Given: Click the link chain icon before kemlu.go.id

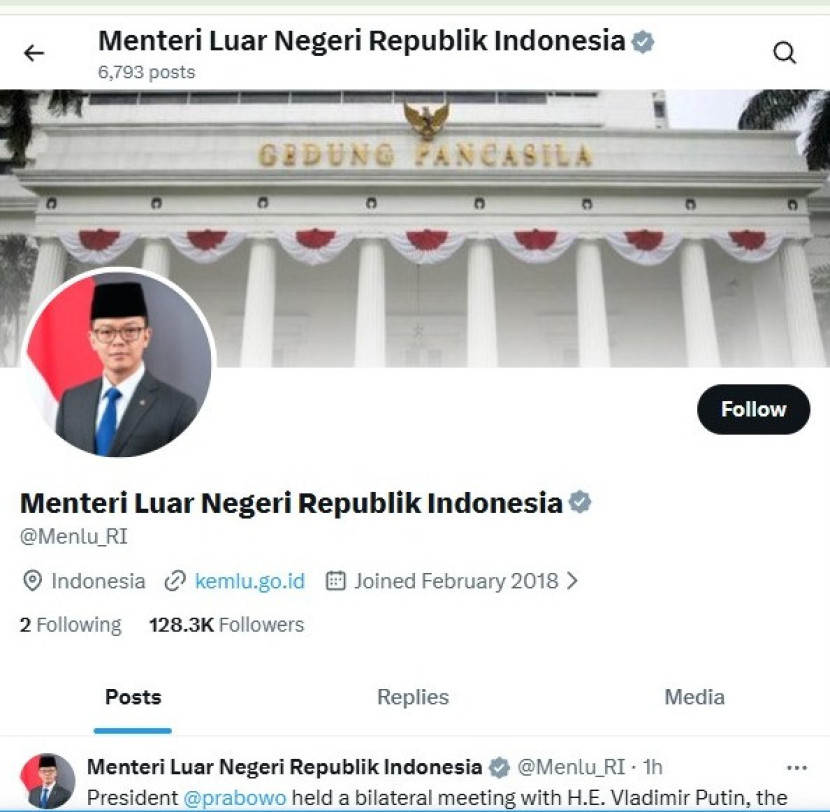Looking at the screenshot, I should click(x=175, y=581).
